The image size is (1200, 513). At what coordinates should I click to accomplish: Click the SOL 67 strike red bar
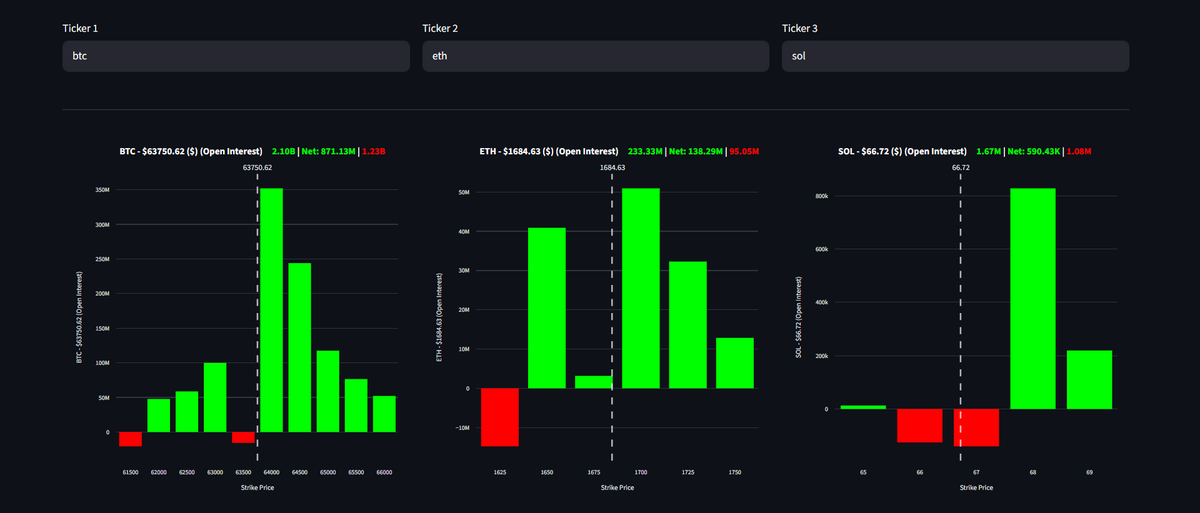pyautogui.click(x=976, y=428)
